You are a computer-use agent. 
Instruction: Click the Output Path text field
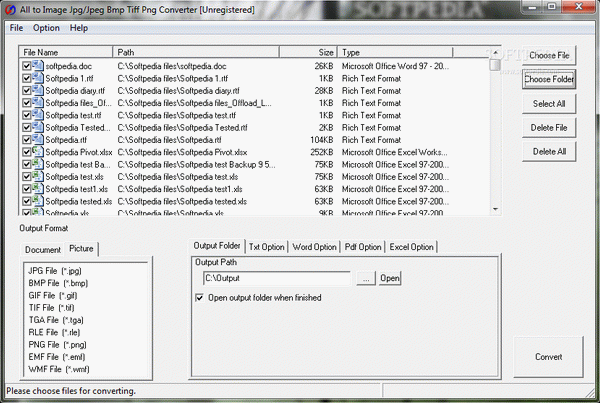277,278
